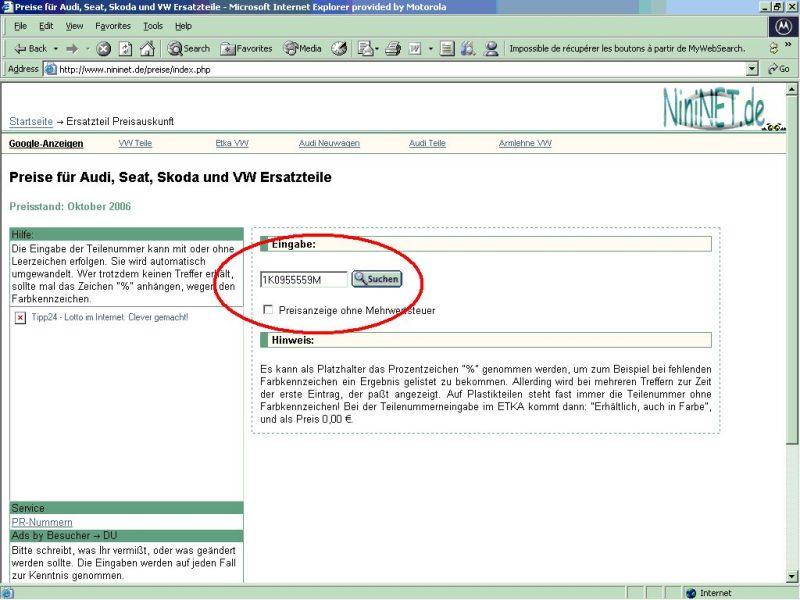This screenshot has height=600, width=800.
Task: Show browsing History
Action: [x=339, y=49]
